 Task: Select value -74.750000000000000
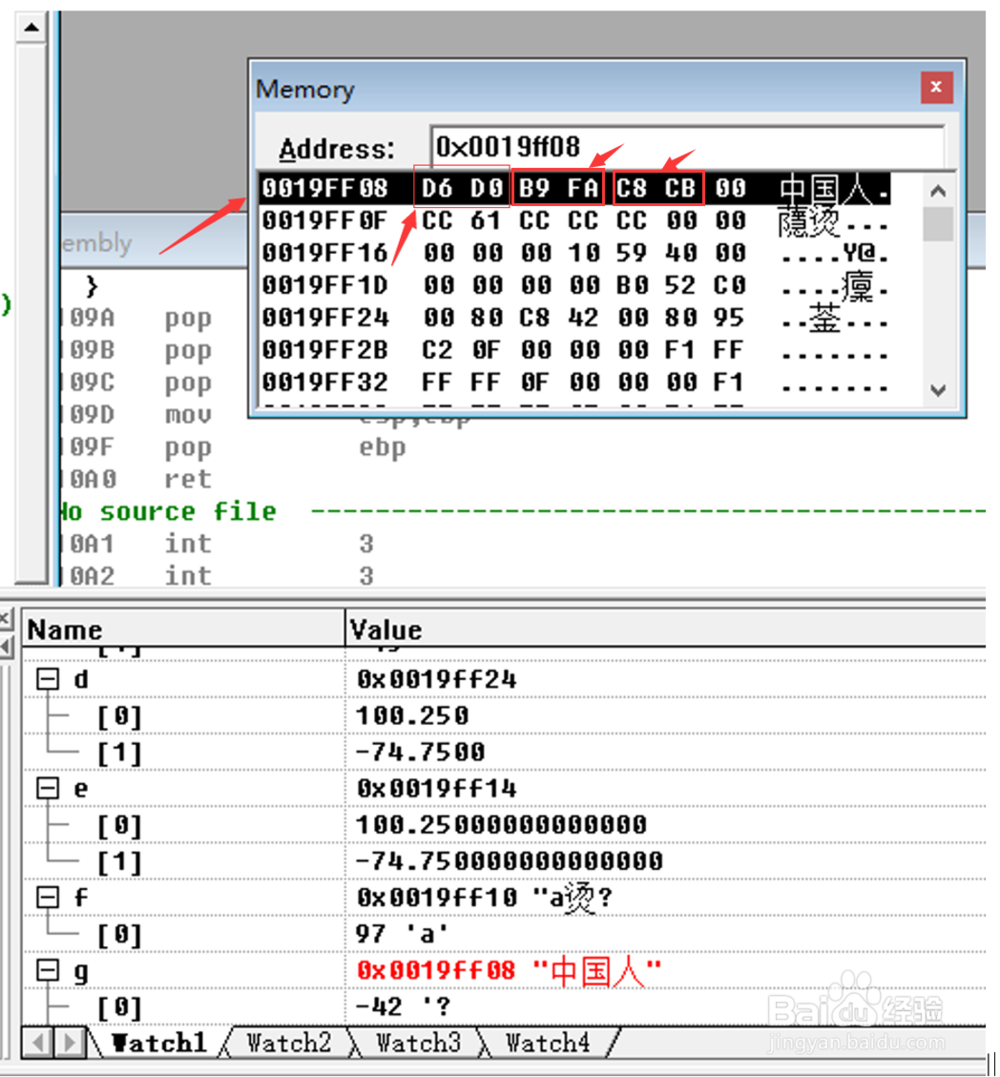(x=510, y=861)
